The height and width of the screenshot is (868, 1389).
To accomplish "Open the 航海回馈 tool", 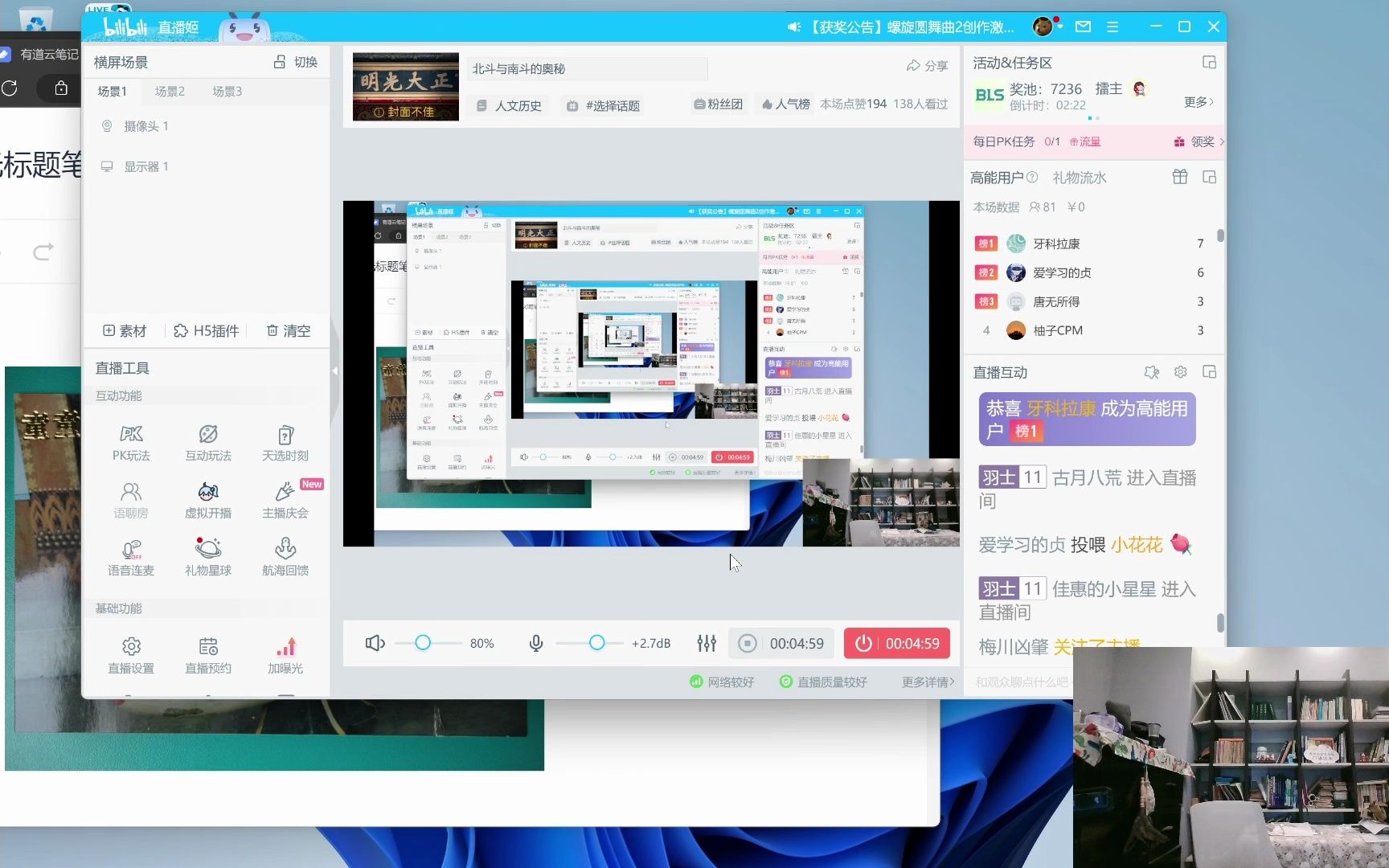I will tap(285, 558).
